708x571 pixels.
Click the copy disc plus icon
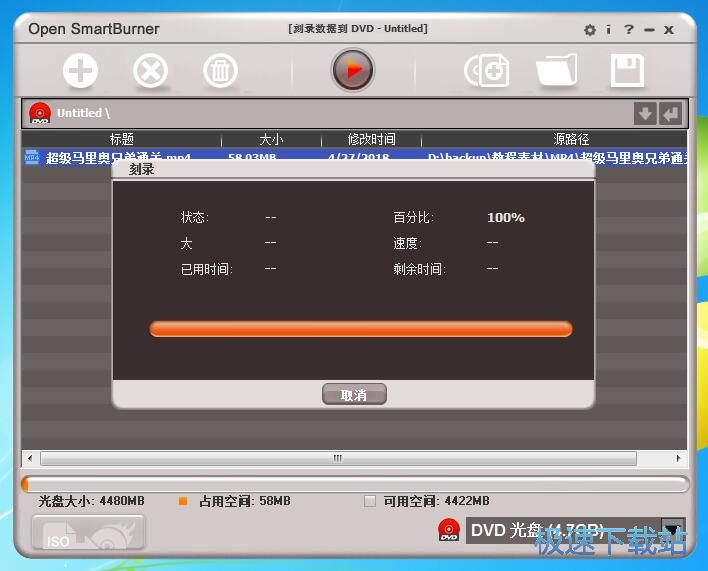tap(487, 70)
